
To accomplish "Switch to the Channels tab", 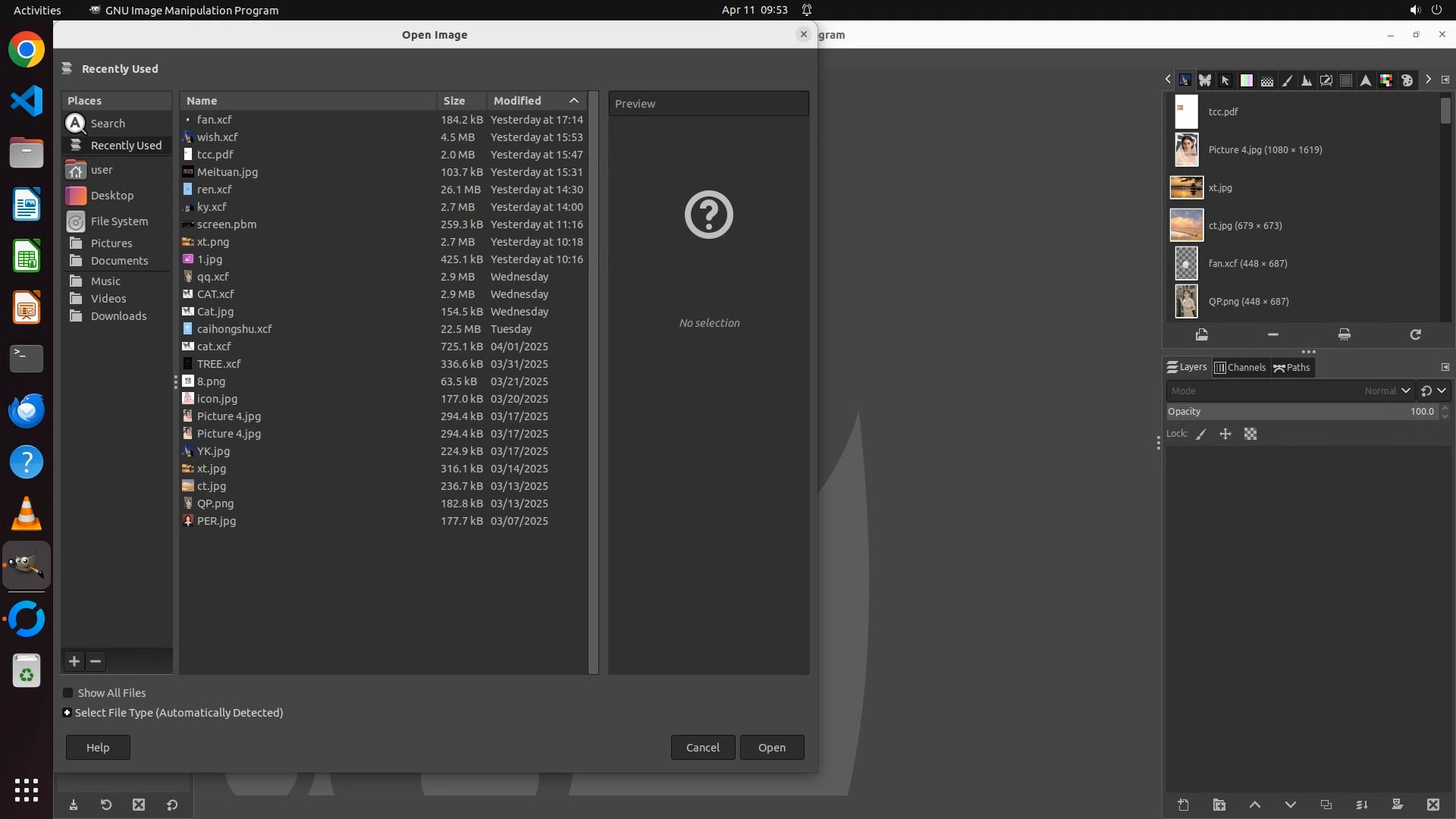I will (x=1241, y=368).
